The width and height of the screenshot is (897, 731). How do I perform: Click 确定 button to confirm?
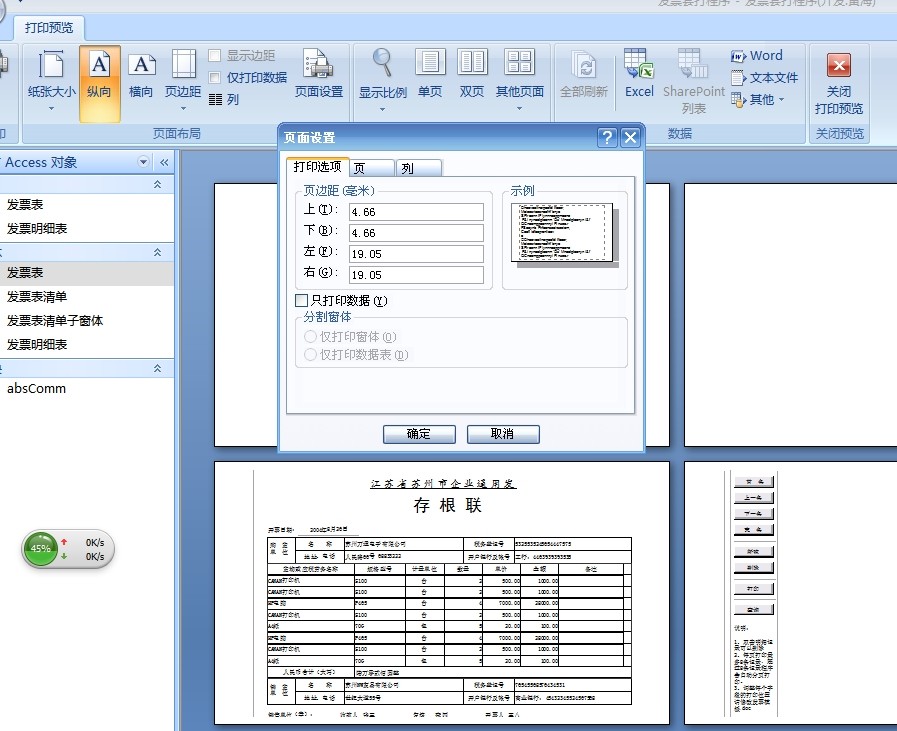click(x=419, y=434)
